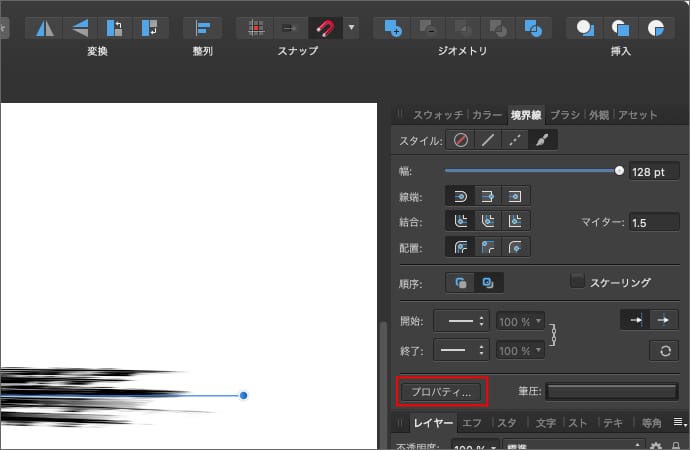
Task: Select the brush stroke style icon
Action: click(542, 141)
